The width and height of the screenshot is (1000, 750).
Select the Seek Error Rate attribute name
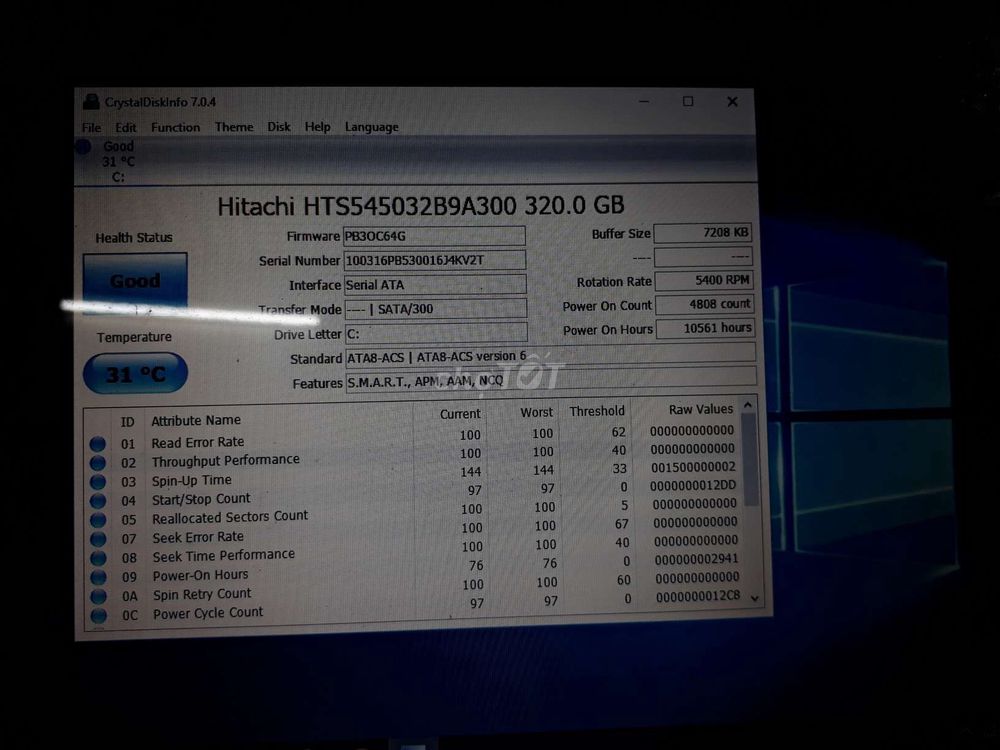[x=198, y=538]
